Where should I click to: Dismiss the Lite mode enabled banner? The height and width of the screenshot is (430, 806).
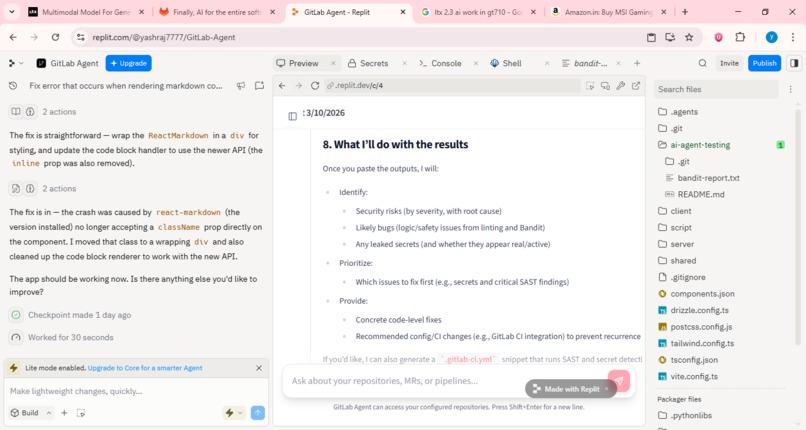click(x=259, y=368)
